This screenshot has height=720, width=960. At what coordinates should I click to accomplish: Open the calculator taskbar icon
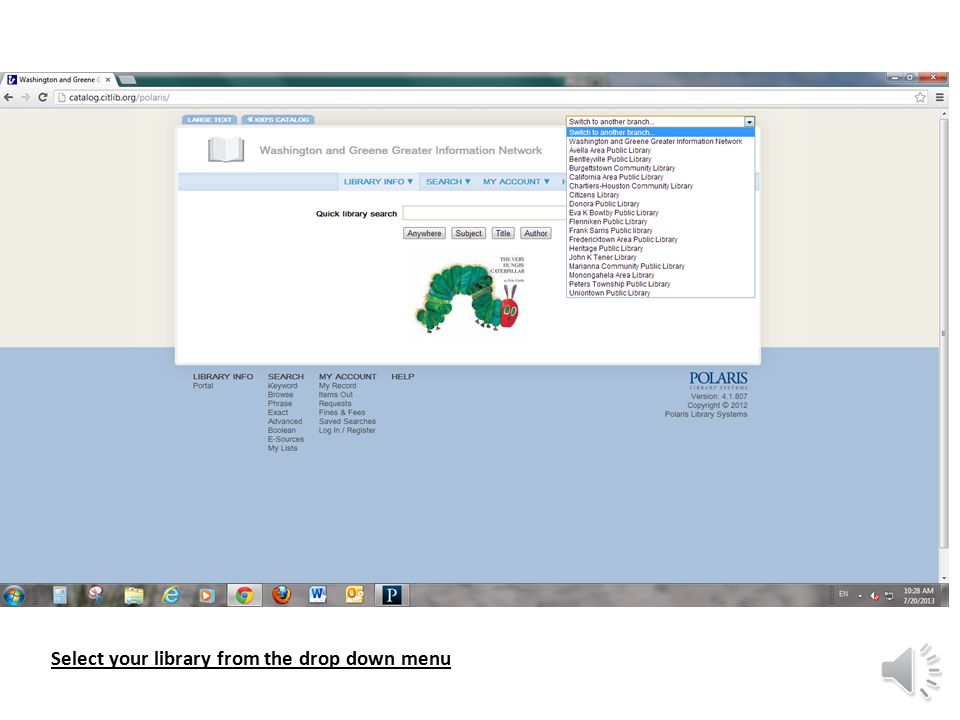click(x=59, y=595)
